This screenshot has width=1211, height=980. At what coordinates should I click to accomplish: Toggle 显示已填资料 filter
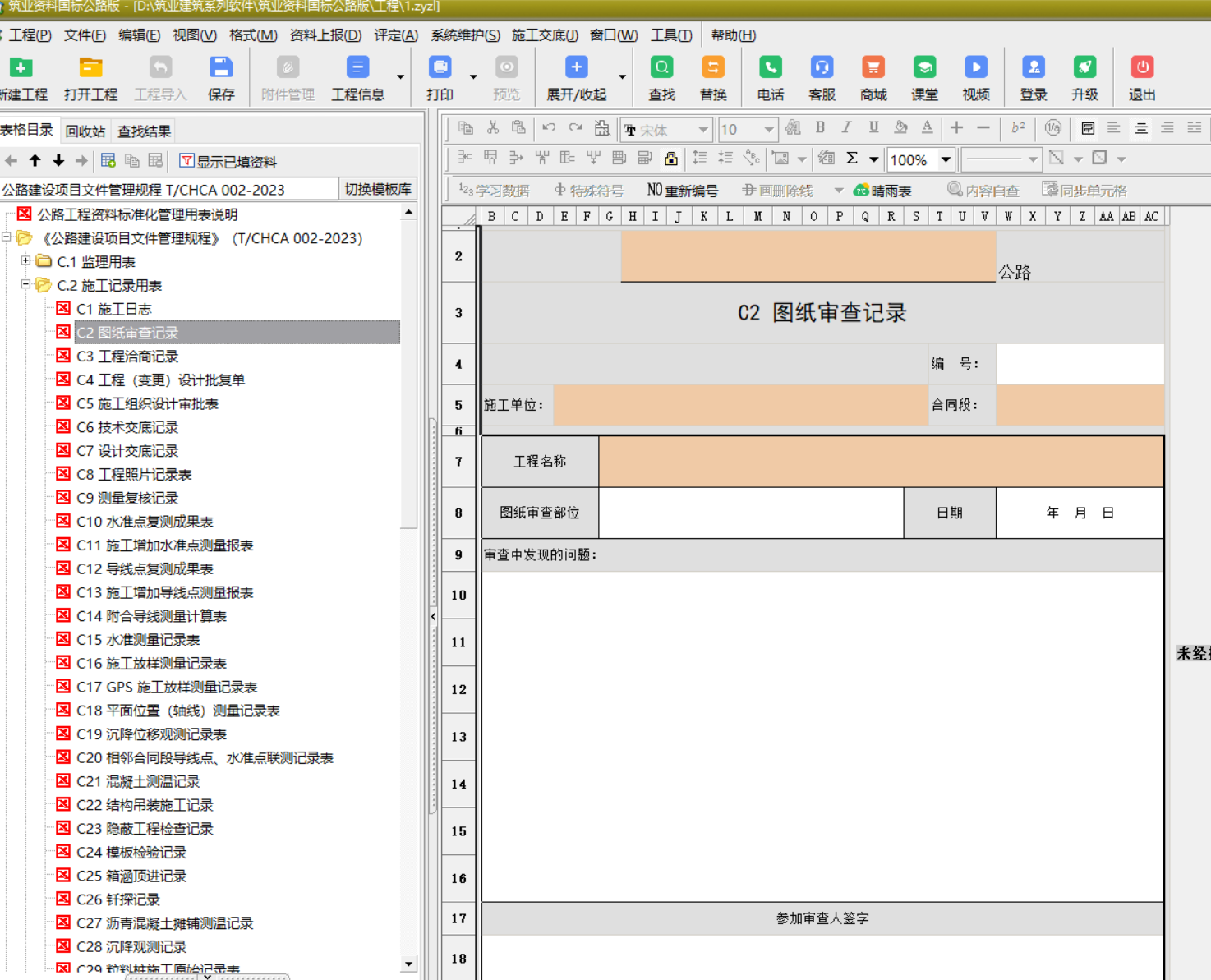(228, 162)
